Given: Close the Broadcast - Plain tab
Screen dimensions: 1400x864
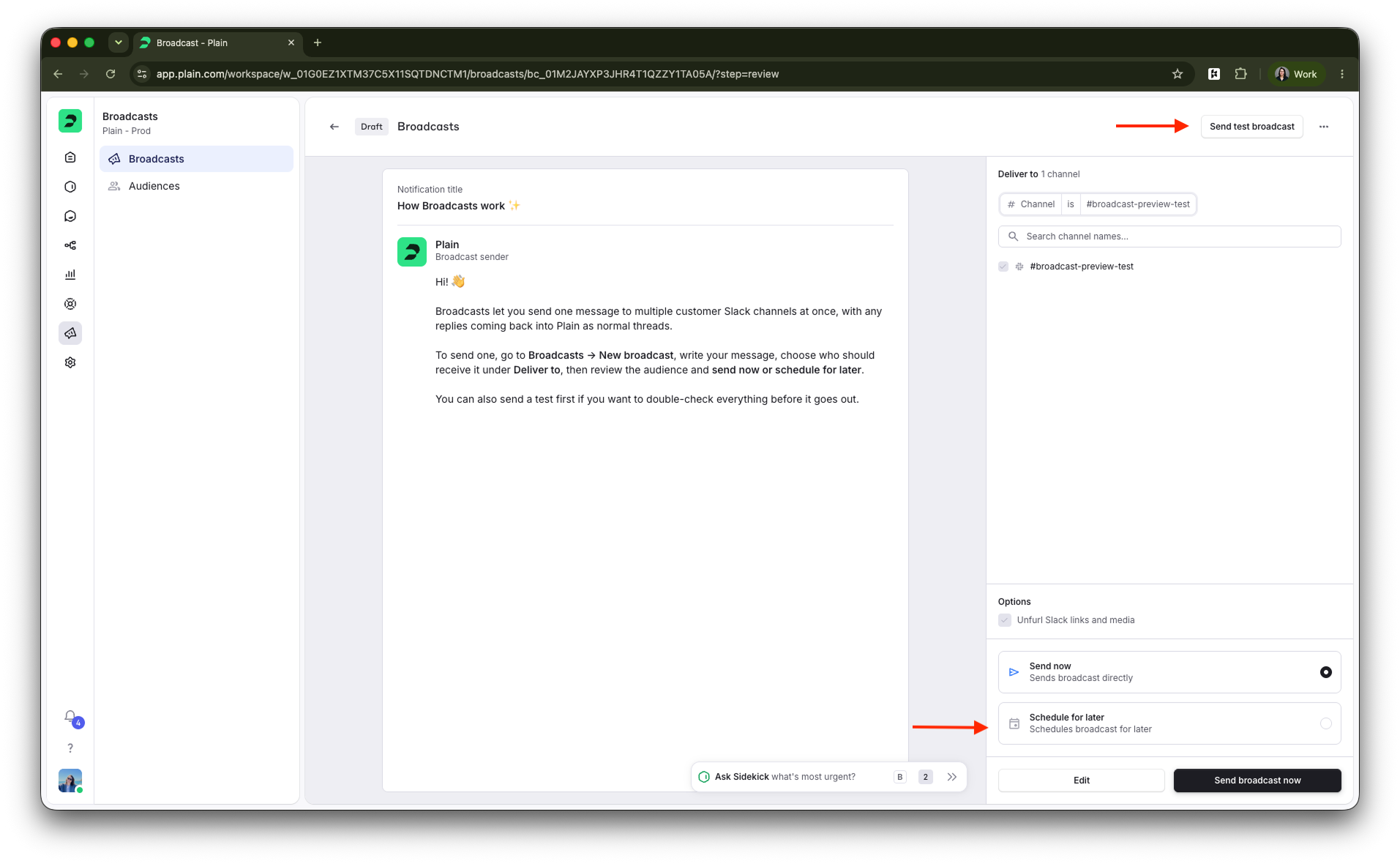Looking at the screenshot, I should [291, 42].
